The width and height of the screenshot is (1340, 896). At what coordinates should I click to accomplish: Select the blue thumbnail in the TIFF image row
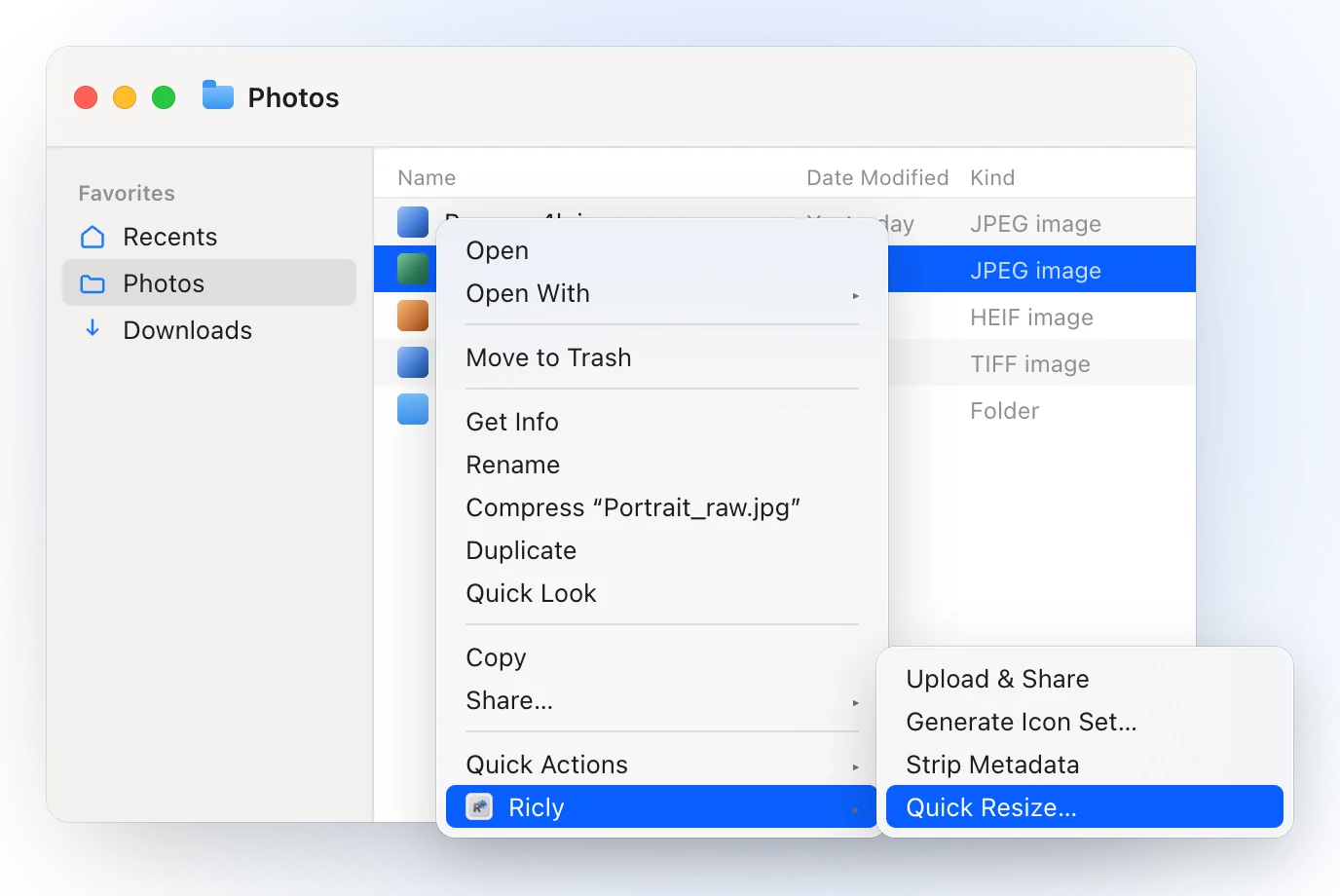[413, 362]
